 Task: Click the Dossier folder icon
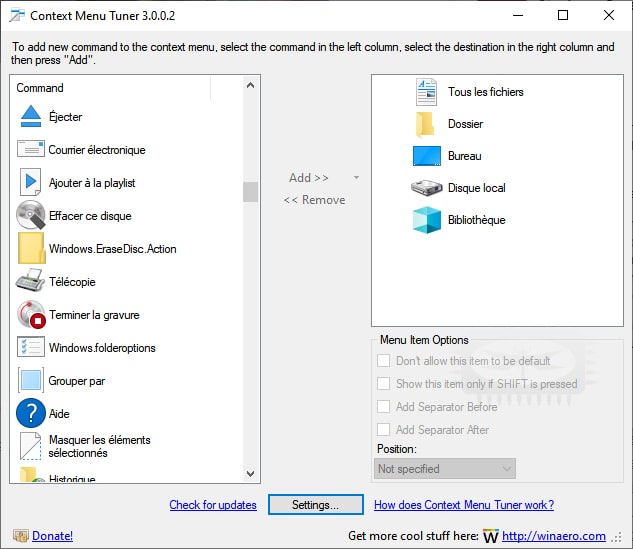[425, 124]
